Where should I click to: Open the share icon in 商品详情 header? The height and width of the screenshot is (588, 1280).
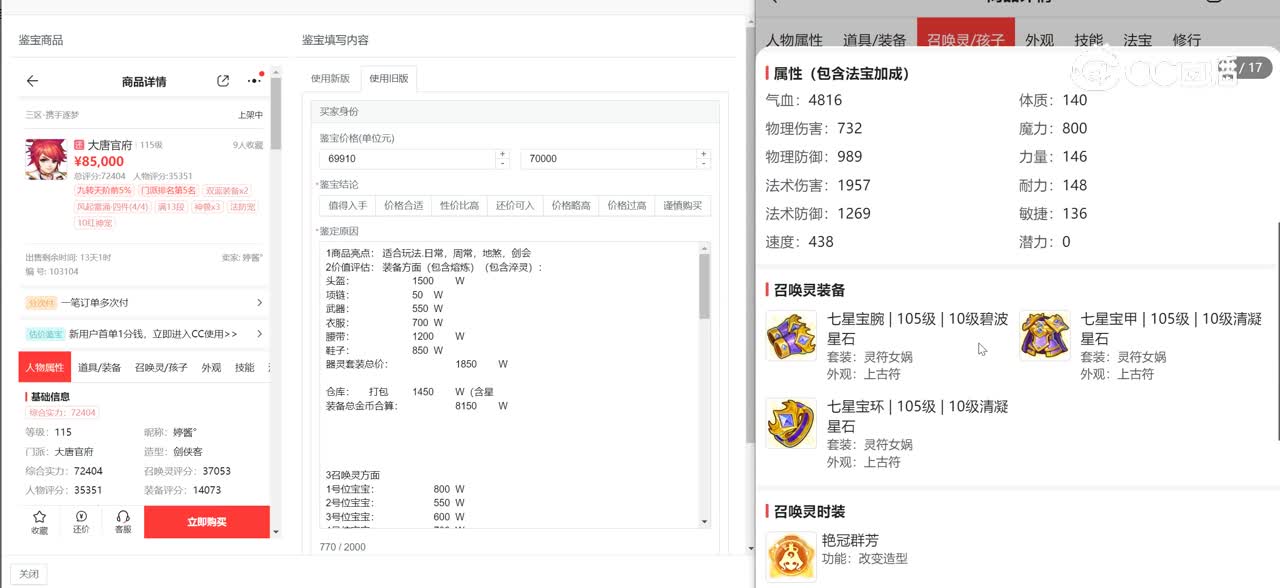223,81
